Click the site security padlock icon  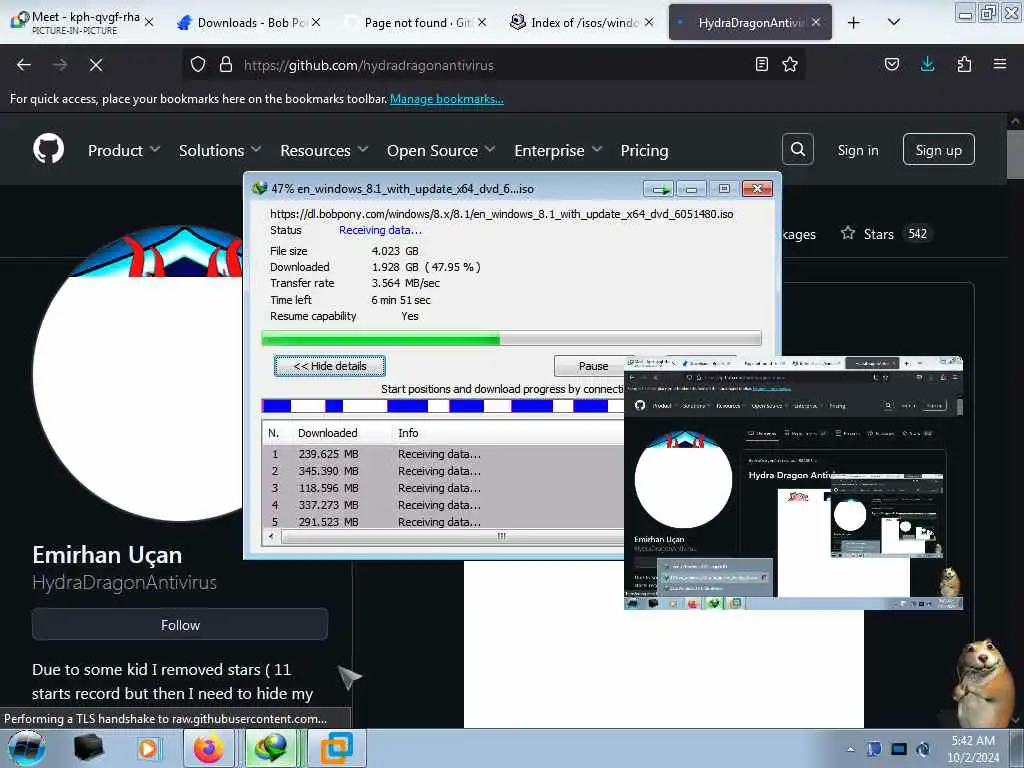coord(226,65)
